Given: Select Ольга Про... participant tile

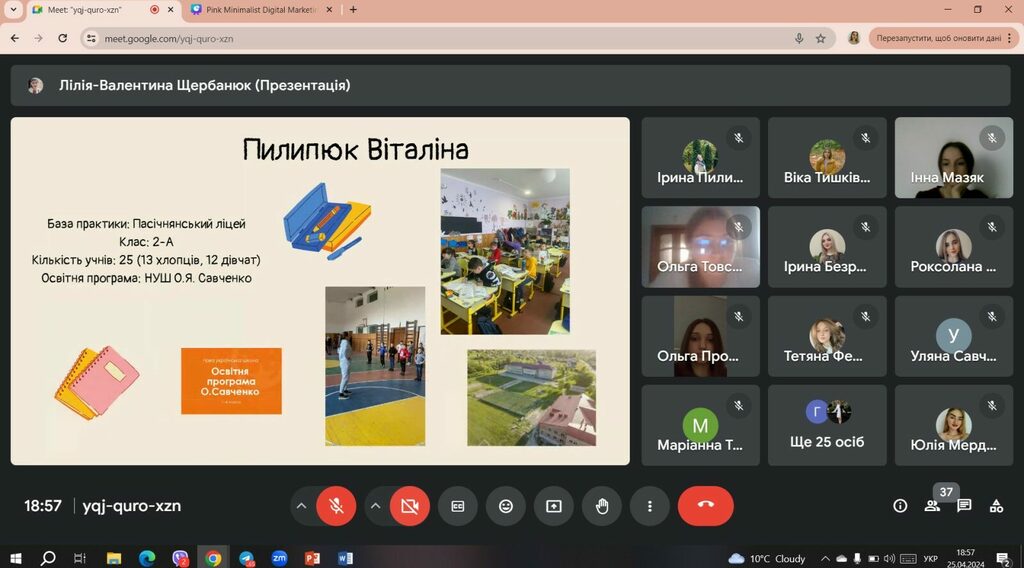Looking at the screenshot, I should (700, 336).
